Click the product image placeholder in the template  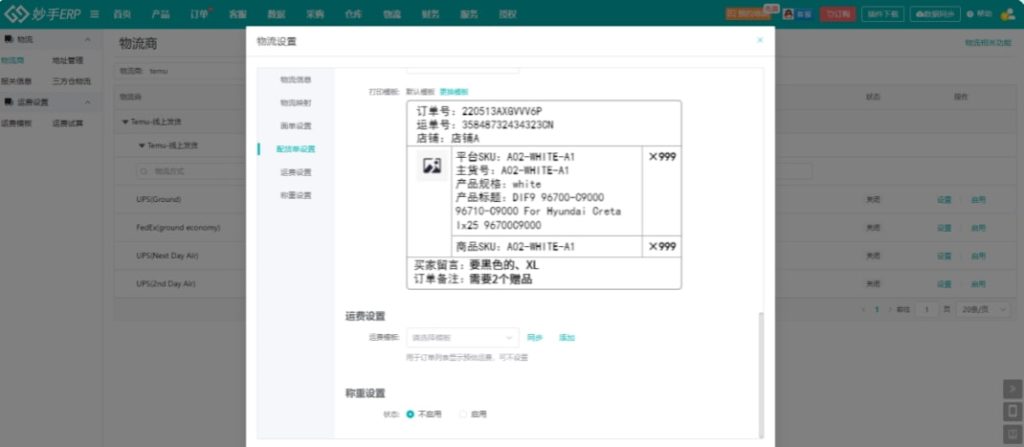[432, 166]
